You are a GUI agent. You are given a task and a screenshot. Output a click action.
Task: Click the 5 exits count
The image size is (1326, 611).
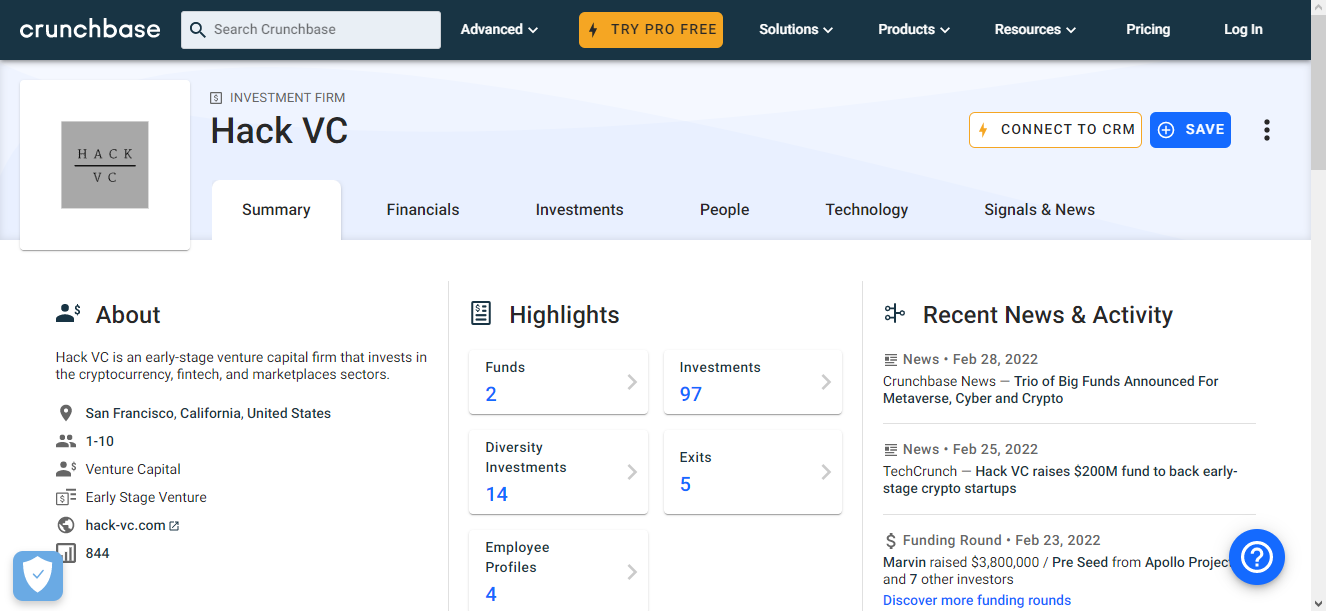[x=685, y=484]
